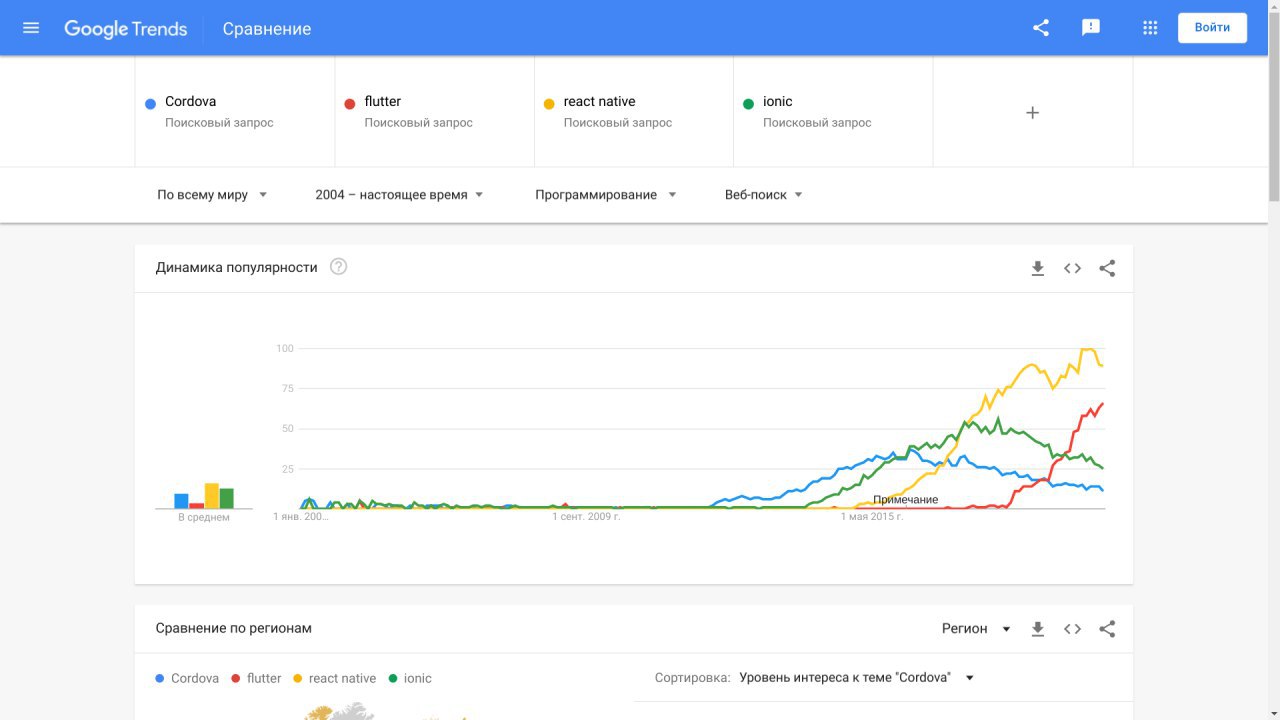Click the 1 сент. 2009 г. axis label
Screen dimensions: 1280x720
pyautogui.click(x=587, y=517)
